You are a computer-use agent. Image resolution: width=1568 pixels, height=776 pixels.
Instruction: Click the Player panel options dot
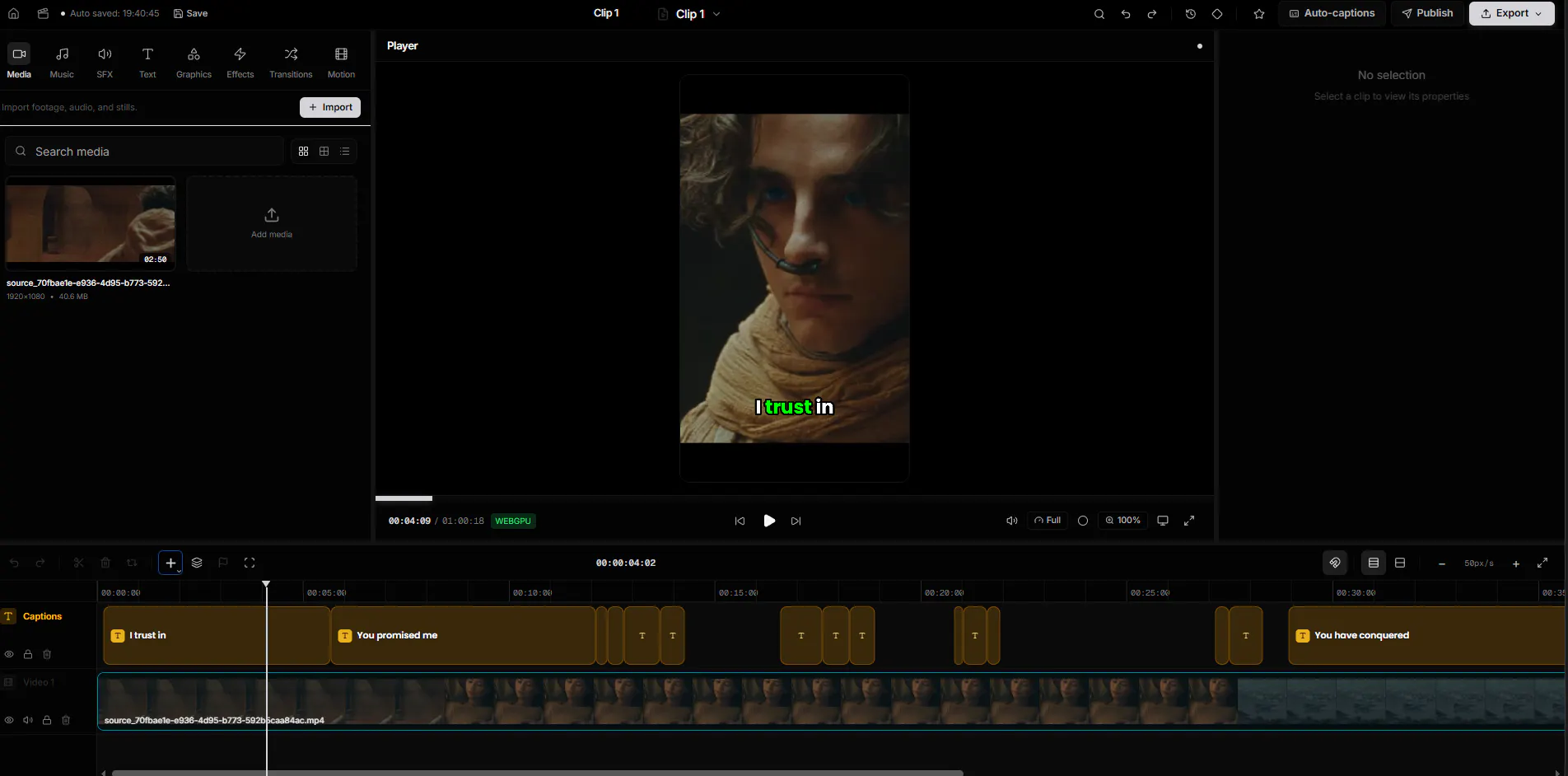pyautogui.click(x=1200, y=46)
